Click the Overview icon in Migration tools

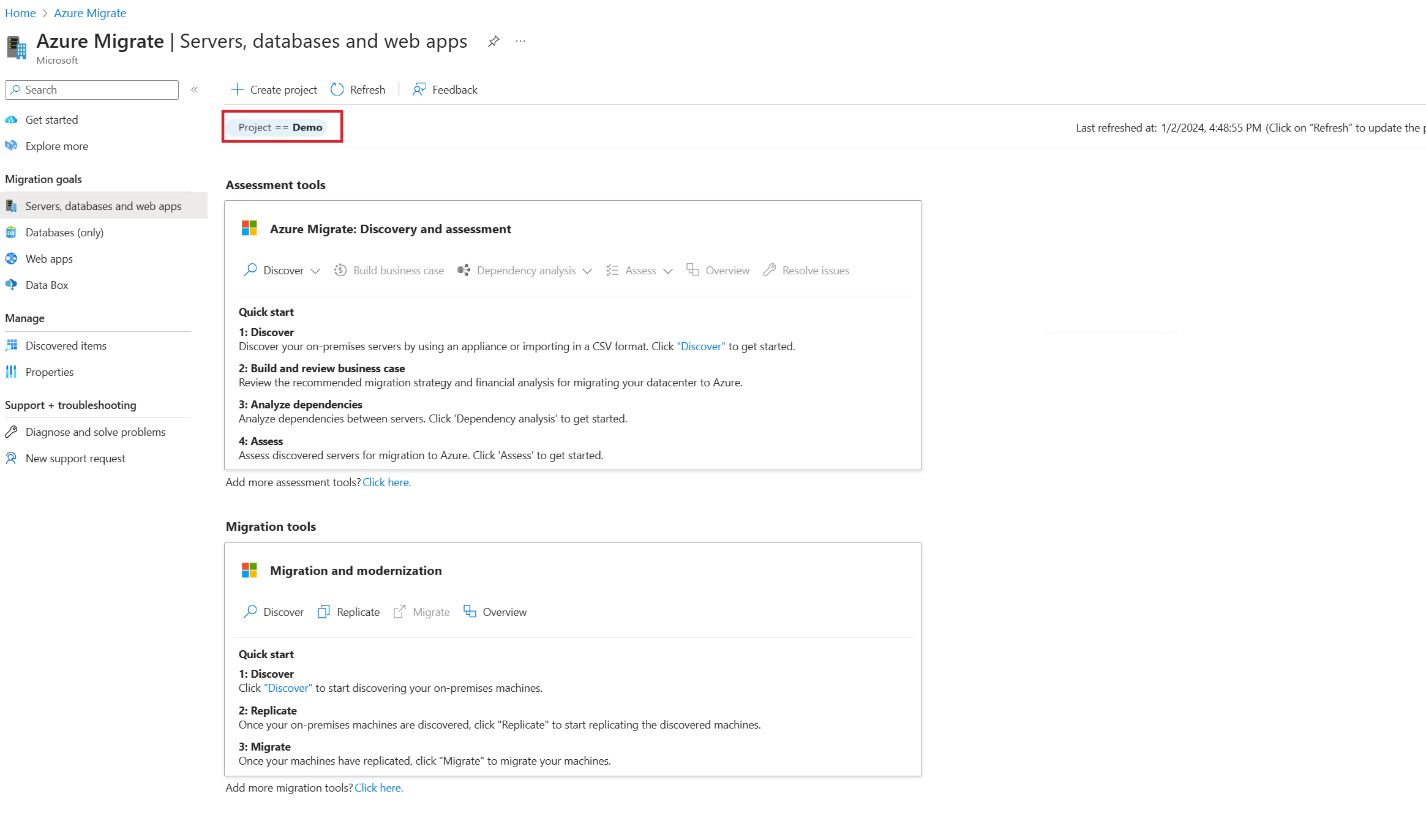(x=470, y=611)
